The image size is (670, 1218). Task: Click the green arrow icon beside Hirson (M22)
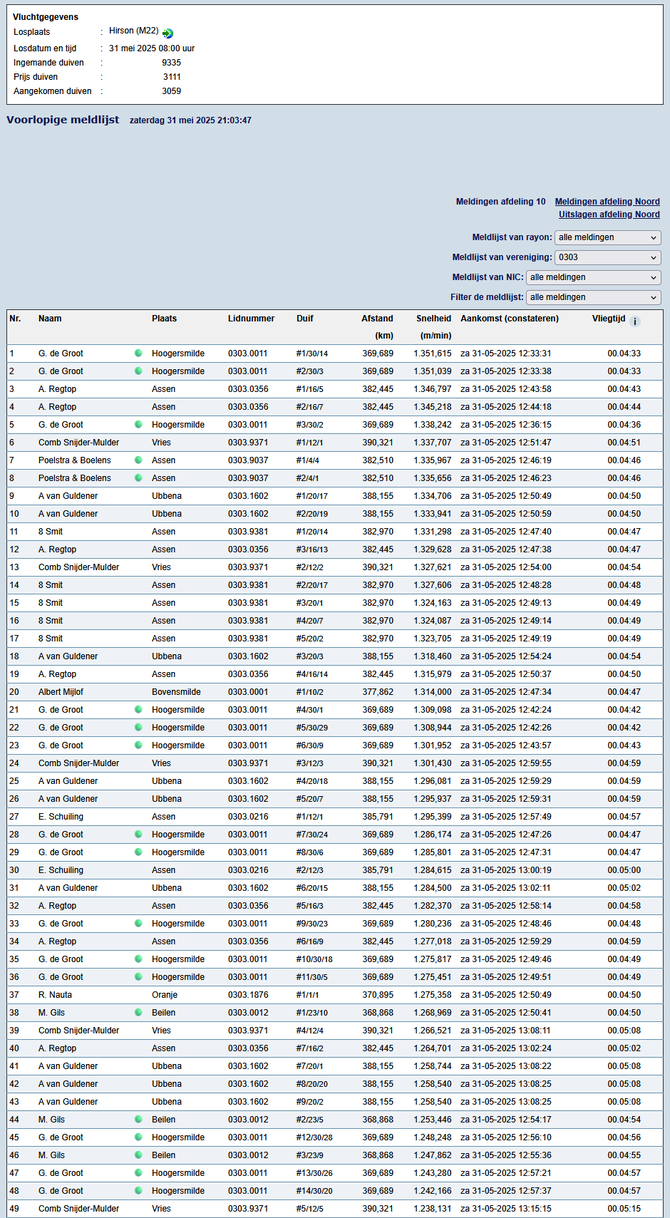168,33
